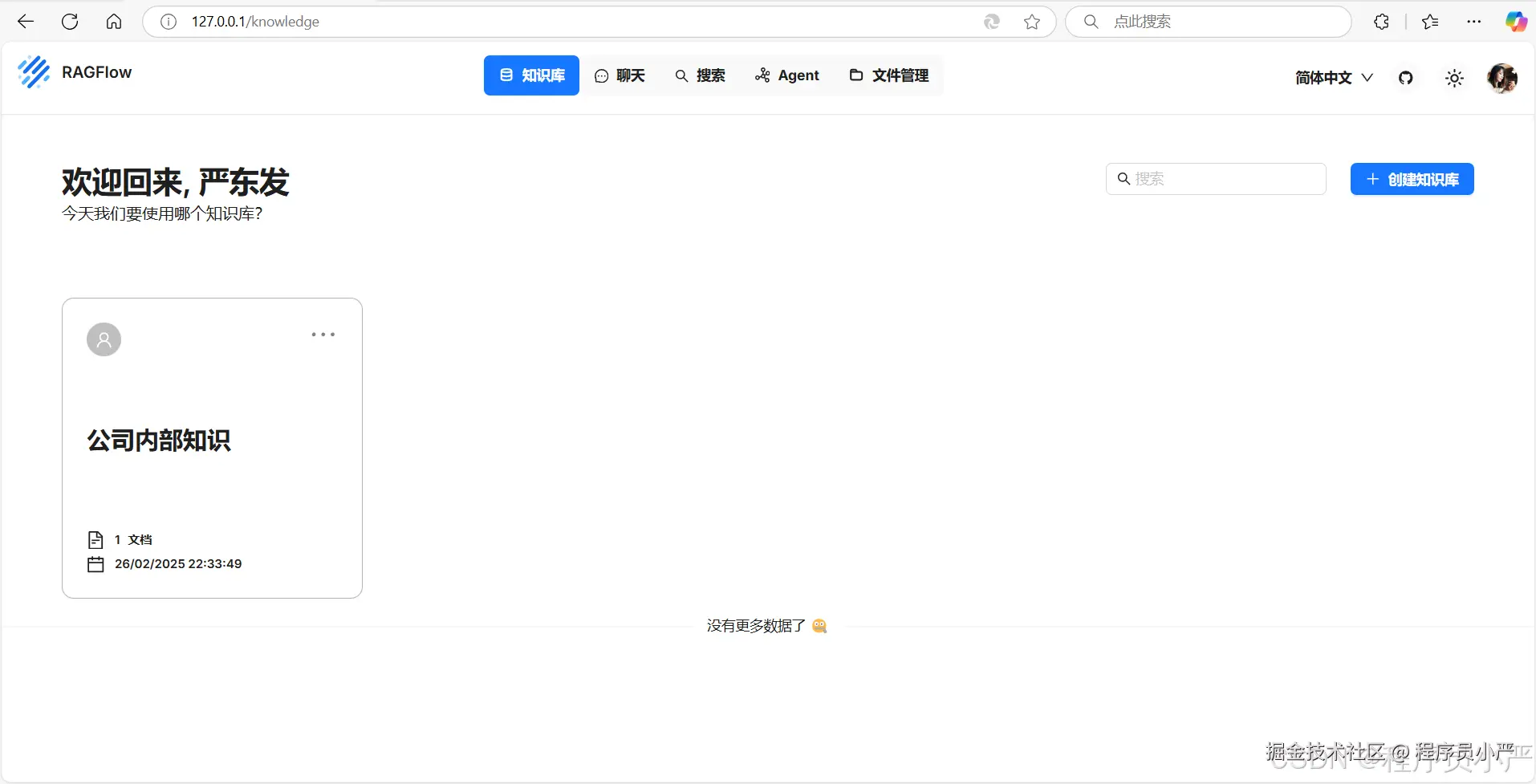Open the Agent section

point(787,75)
